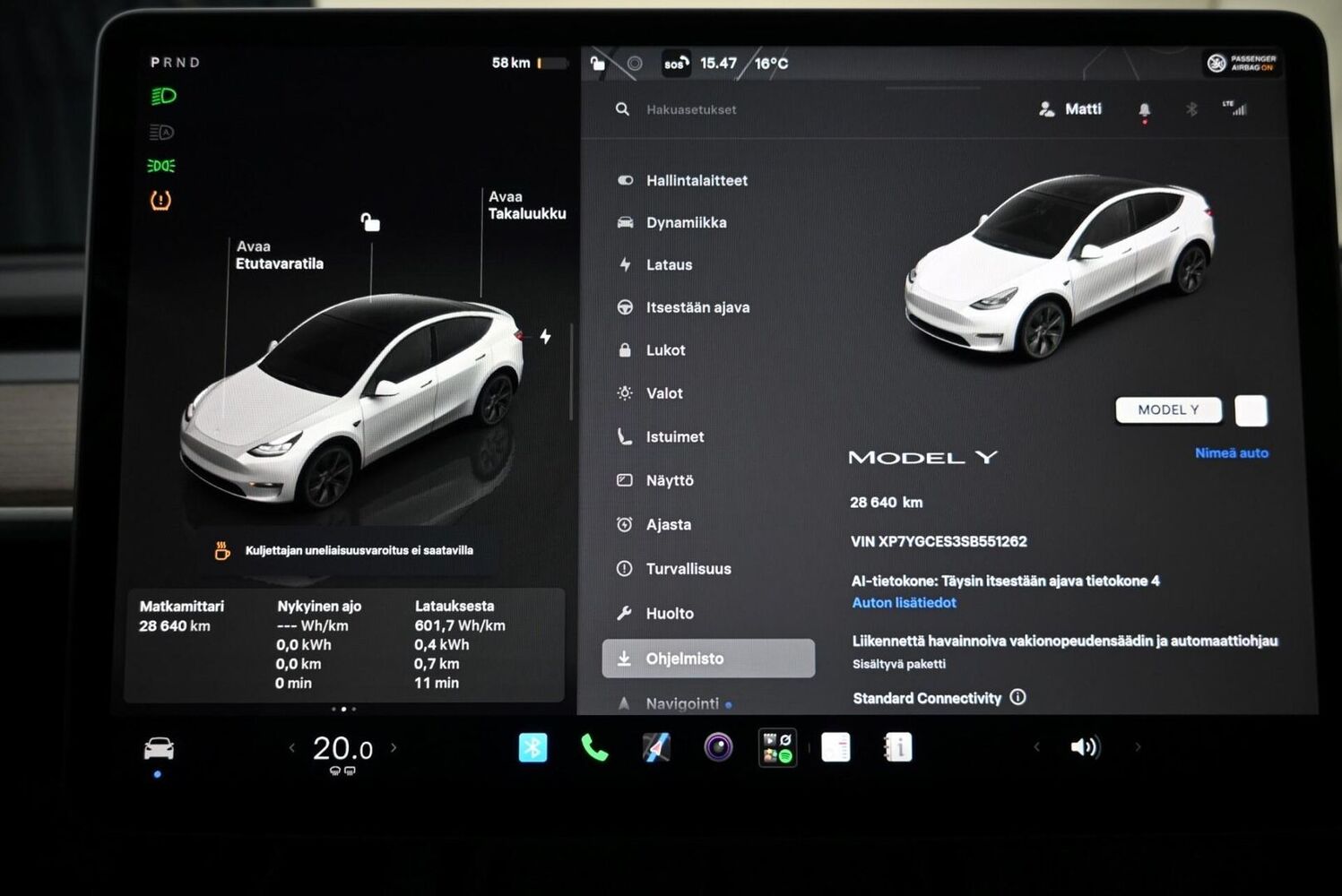Tap the 58 km battery range indicator

coord(529,63)
